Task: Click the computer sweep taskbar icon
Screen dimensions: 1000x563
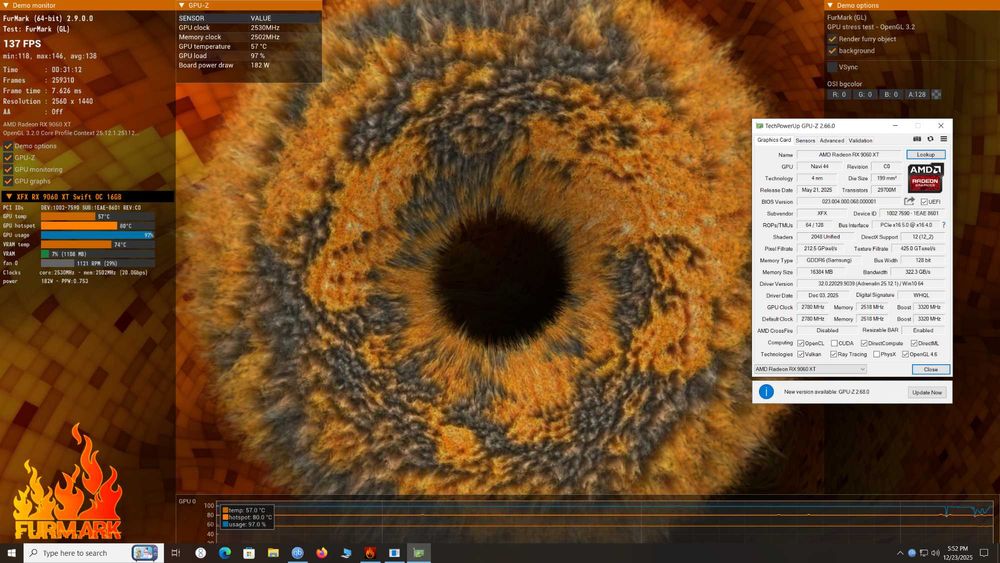Action: 346,553
